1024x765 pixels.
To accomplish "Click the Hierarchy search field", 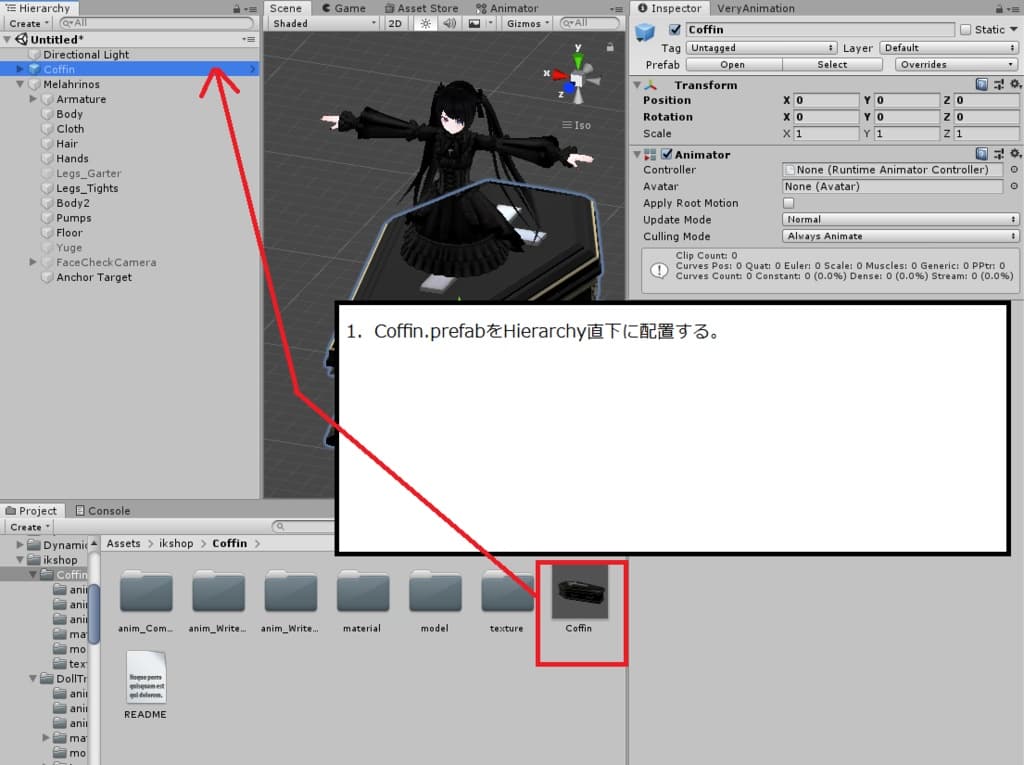I will pos(156,24).
